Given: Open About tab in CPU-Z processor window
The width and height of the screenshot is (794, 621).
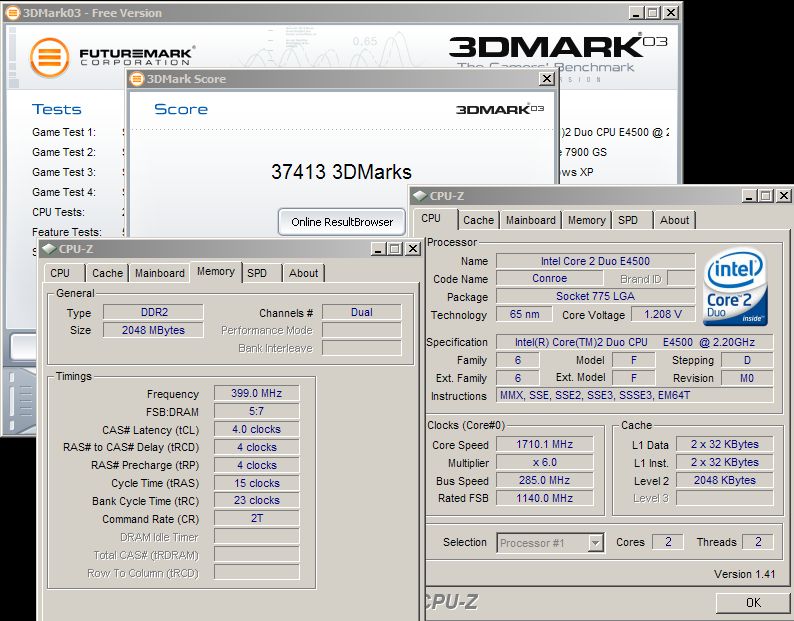Looking at the screenshot, I should click(x=674, y=220).
